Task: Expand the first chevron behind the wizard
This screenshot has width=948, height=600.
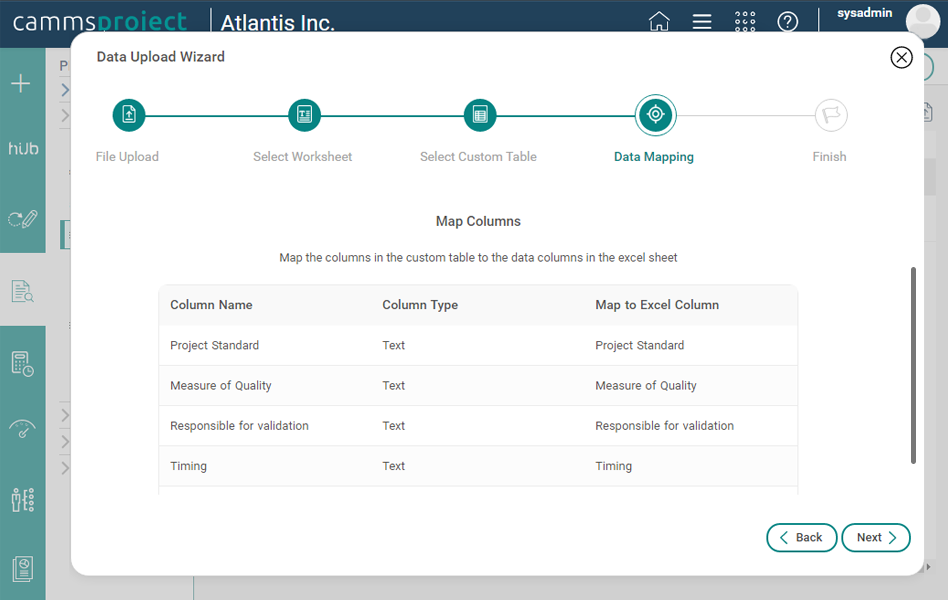Action: click(x=65, y=90)
